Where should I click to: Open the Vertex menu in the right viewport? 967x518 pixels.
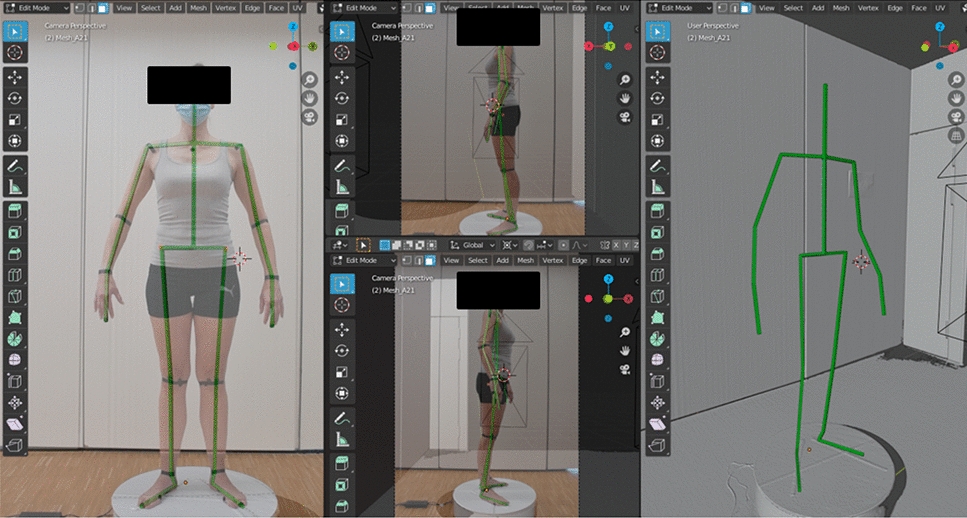coord(868,7)
